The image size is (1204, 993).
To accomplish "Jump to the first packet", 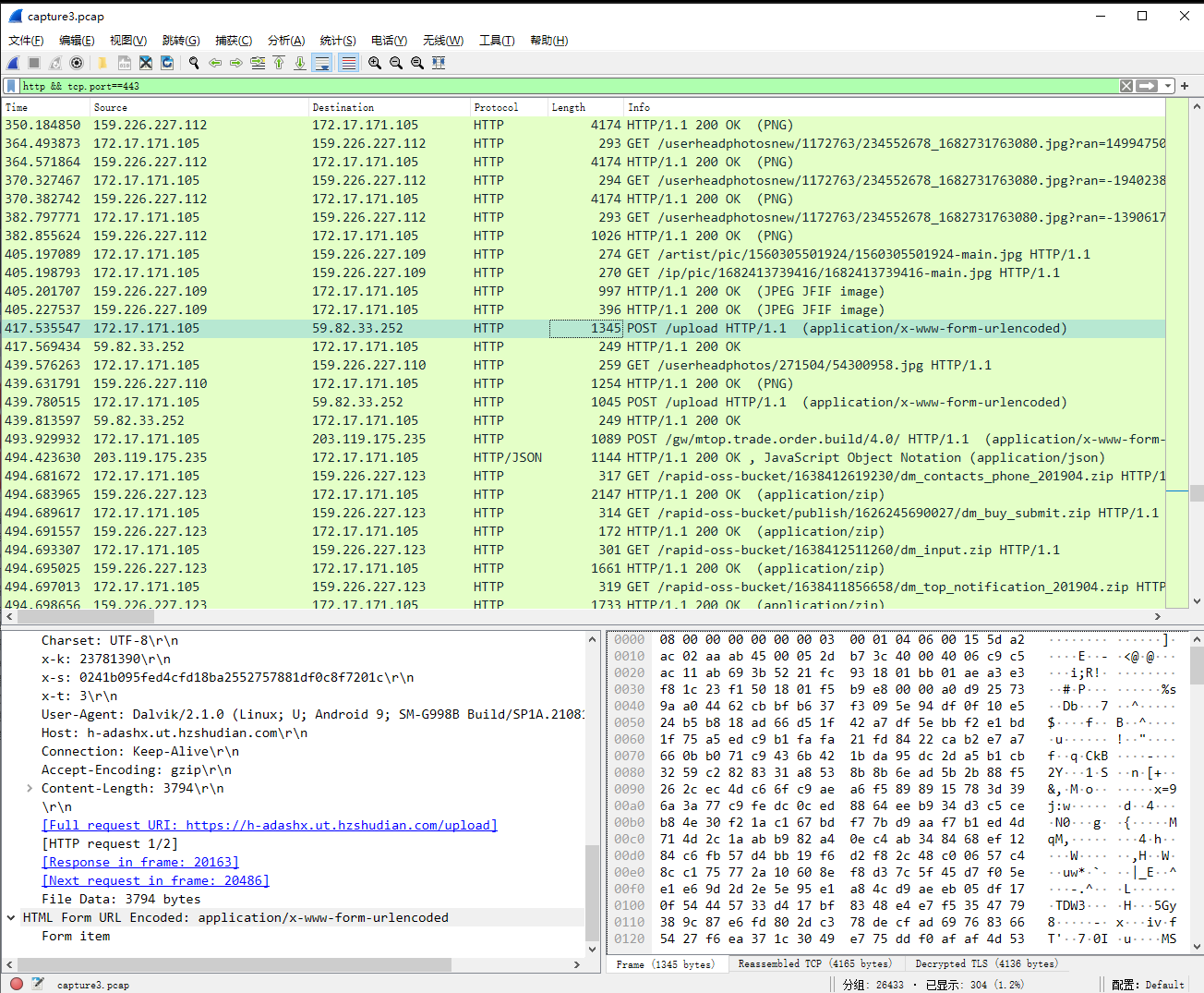I will point(279,63).
